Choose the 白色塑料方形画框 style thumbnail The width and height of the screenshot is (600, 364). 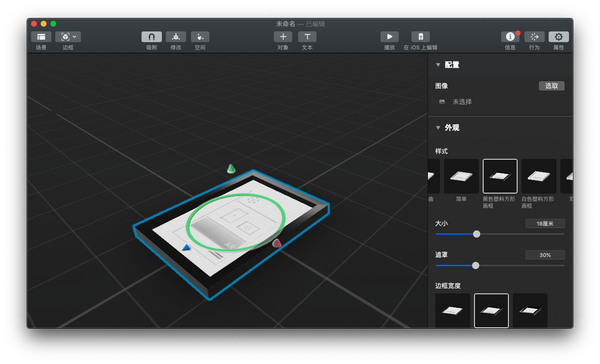(x=539, y=176)
